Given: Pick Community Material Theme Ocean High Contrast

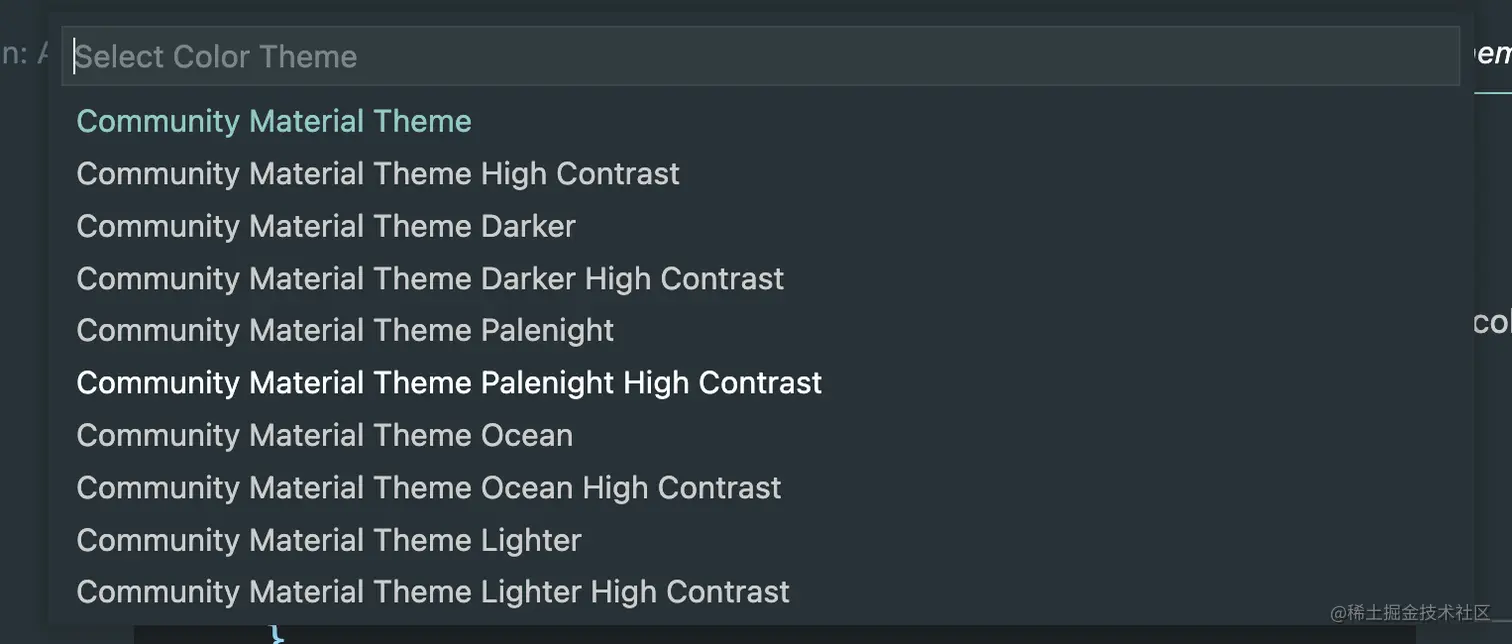Looking at the screenshot, I should tap(429, 488).
